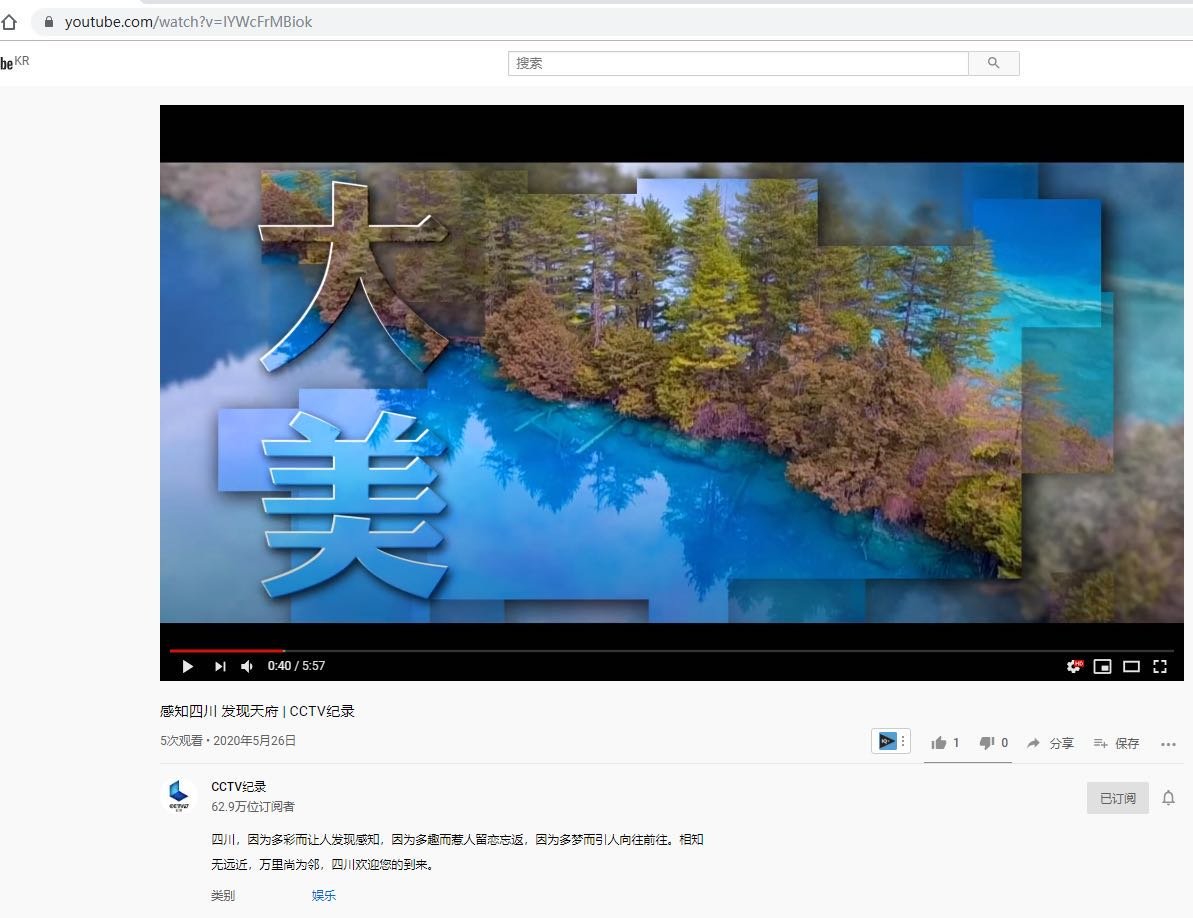Image resolution: width=1193 pixels, height=918 pixels.
Task: Click the 分享 share button
Action: (x=1050, y=743)
